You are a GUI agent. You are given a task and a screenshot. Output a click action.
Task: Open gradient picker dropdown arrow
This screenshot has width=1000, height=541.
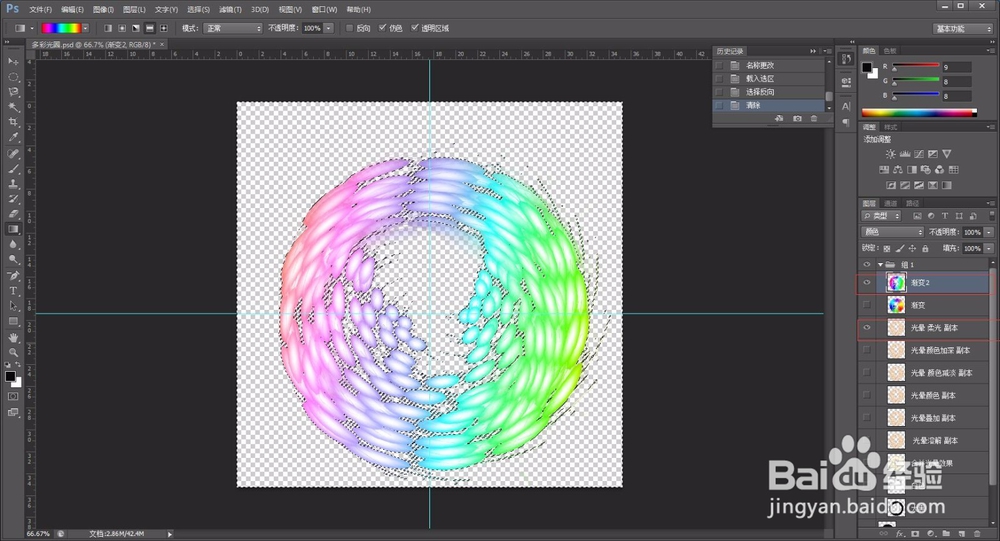(85, 28)
